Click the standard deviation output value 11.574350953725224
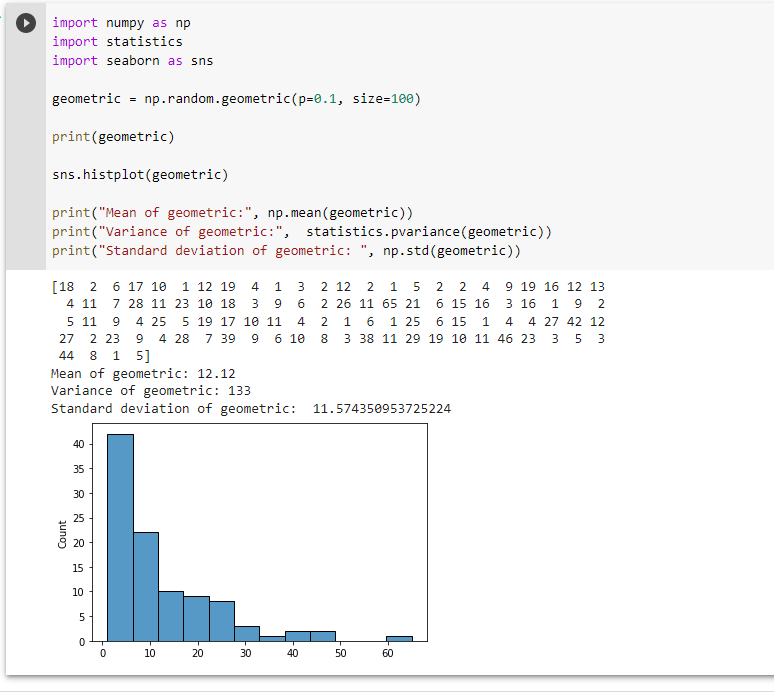 pyautogui.click(x=382, y=409)
